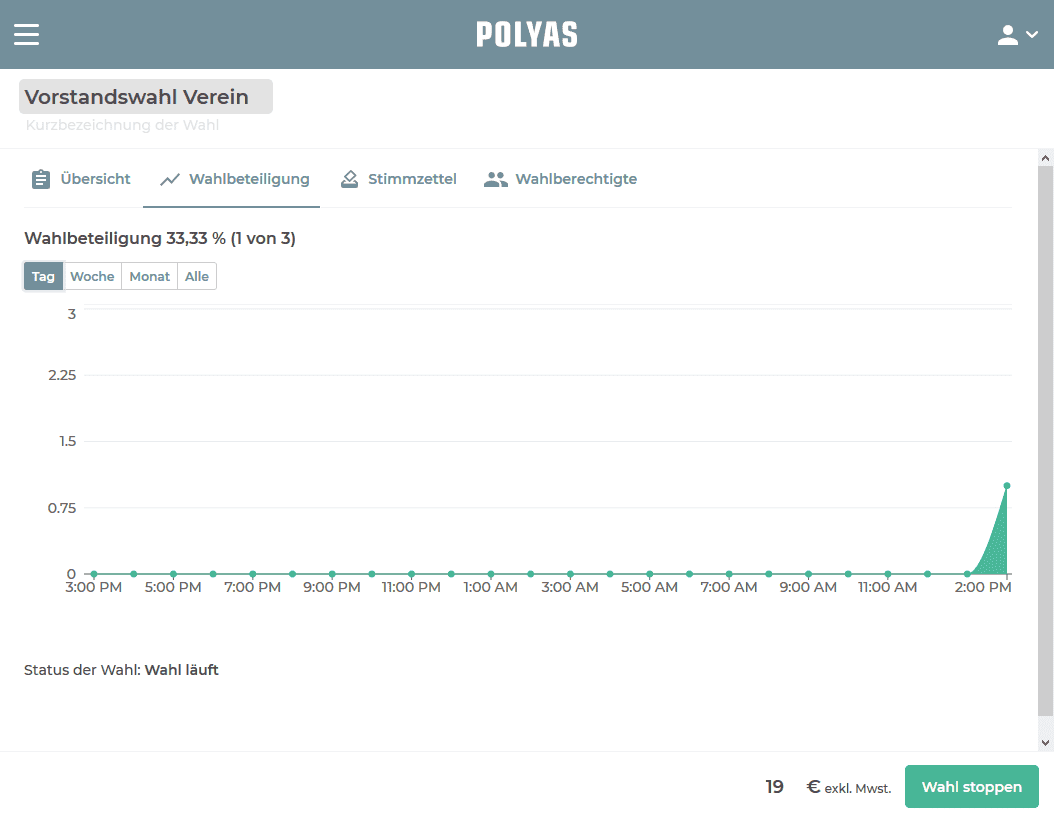Set chart range to Monat

(149, 276)
